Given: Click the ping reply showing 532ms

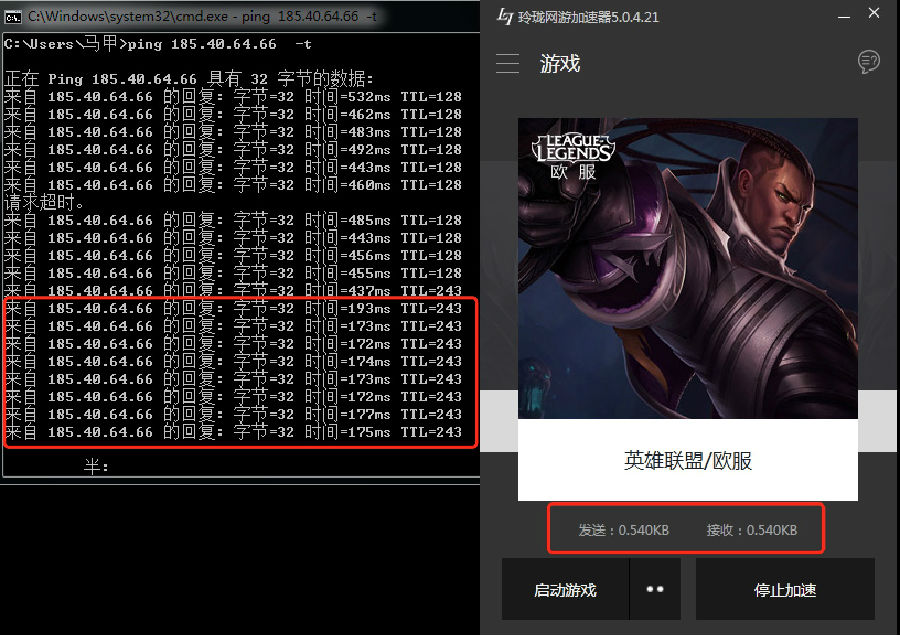Looking at the screenshot, I should pos(232,96).
